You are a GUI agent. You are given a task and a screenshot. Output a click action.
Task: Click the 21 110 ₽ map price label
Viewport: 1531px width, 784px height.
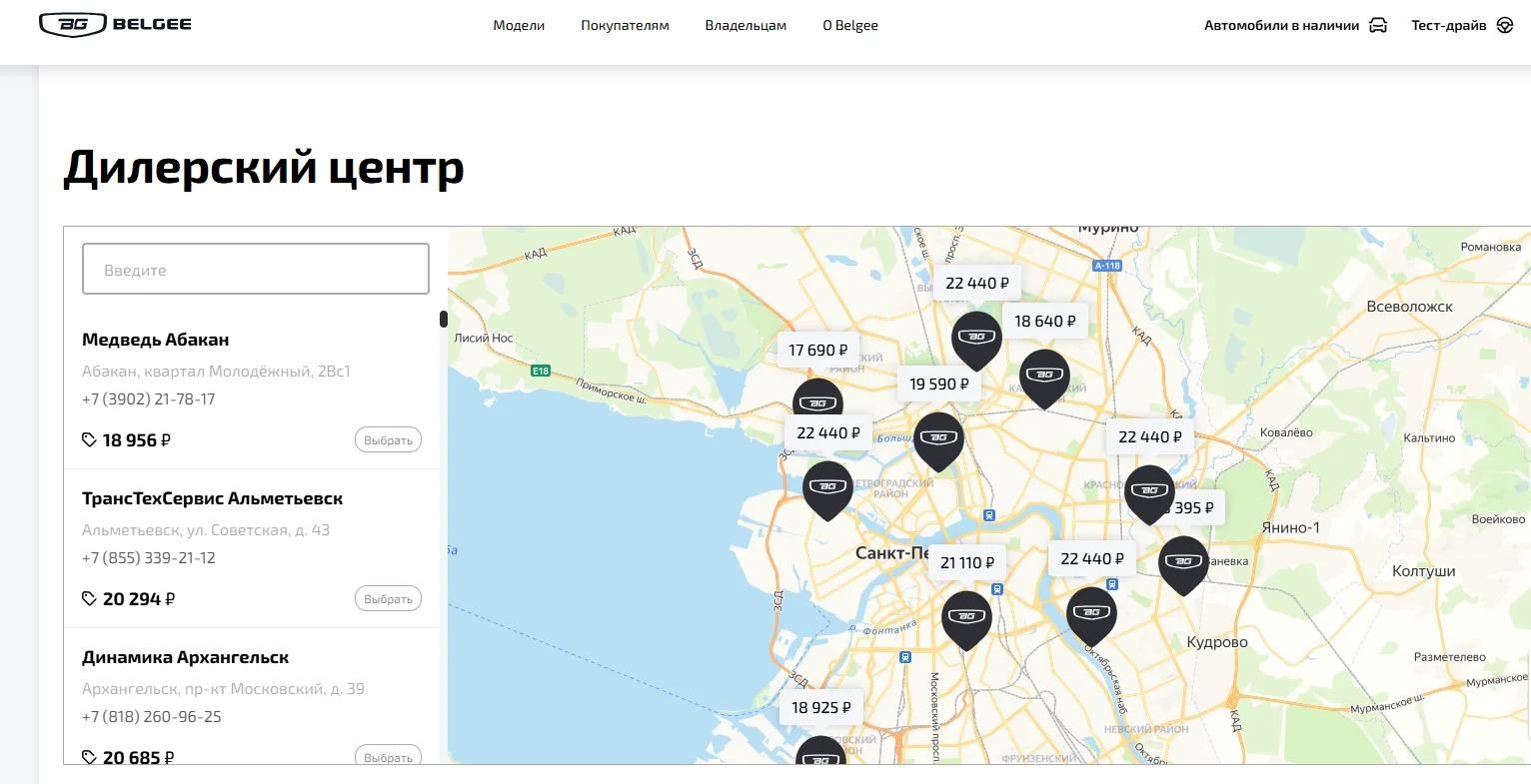pos(967,562)
